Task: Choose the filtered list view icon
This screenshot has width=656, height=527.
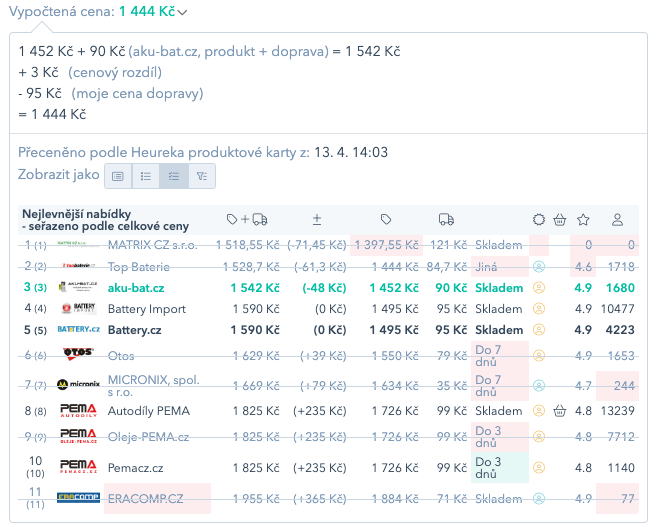Action: (202, 176)
